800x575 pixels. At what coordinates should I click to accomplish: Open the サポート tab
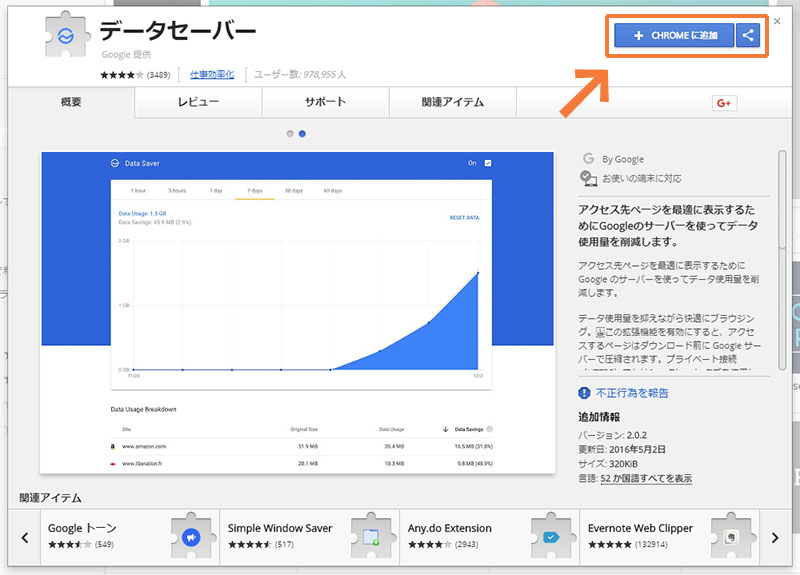[x=326, y=102]
